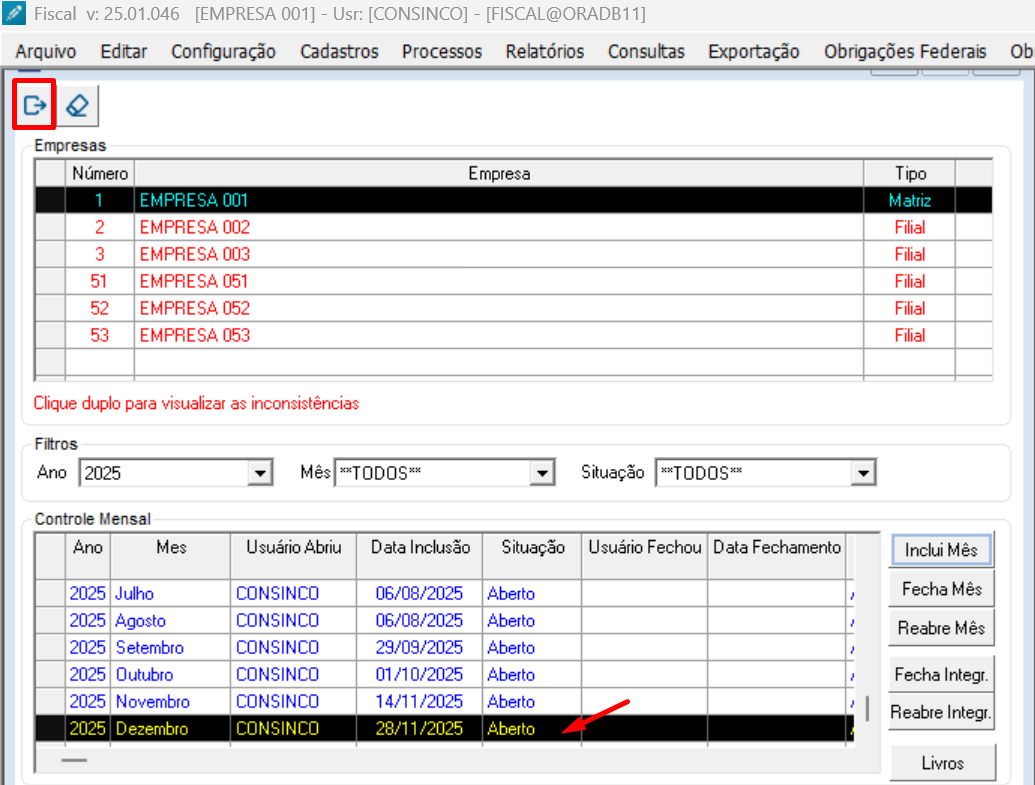Click the exit (door arrow) toolbar icon
Viewport: 1035px width, 785px height.
(x=34, y=105)
